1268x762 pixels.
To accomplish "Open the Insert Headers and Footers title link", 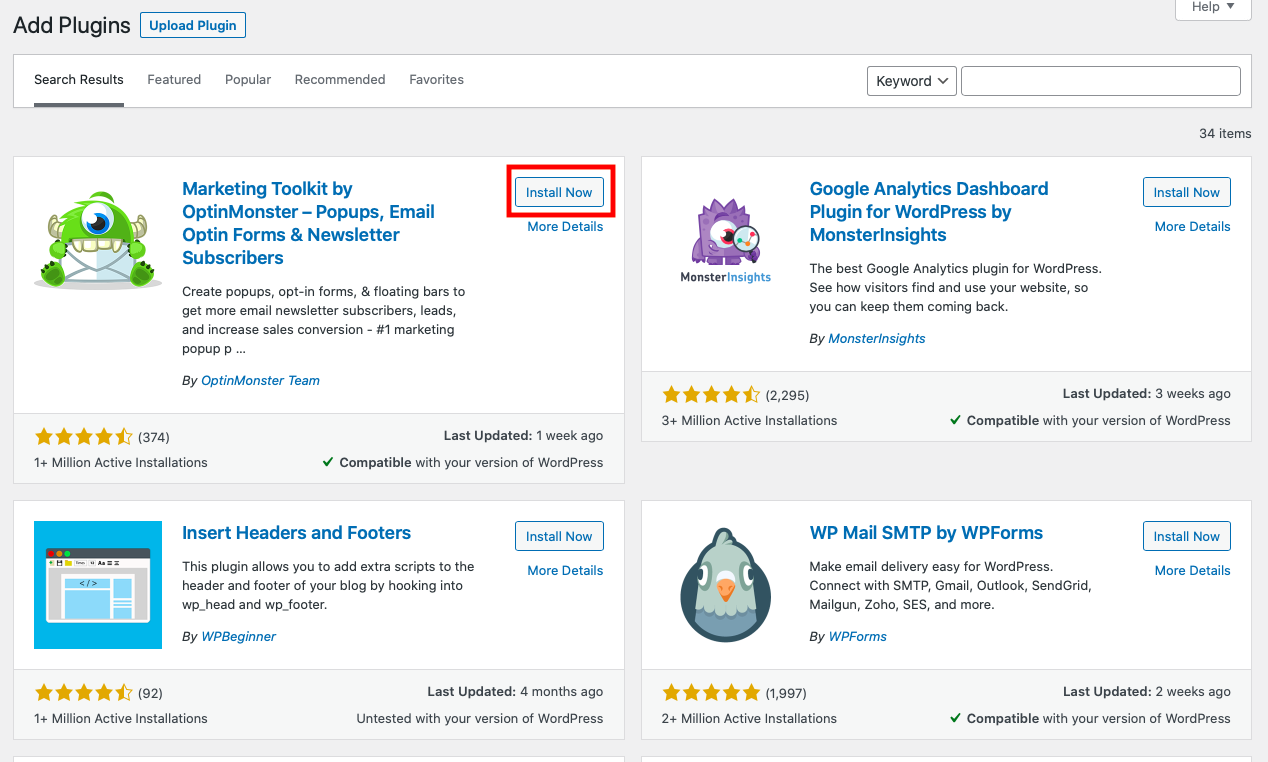I will coord(296,533).
